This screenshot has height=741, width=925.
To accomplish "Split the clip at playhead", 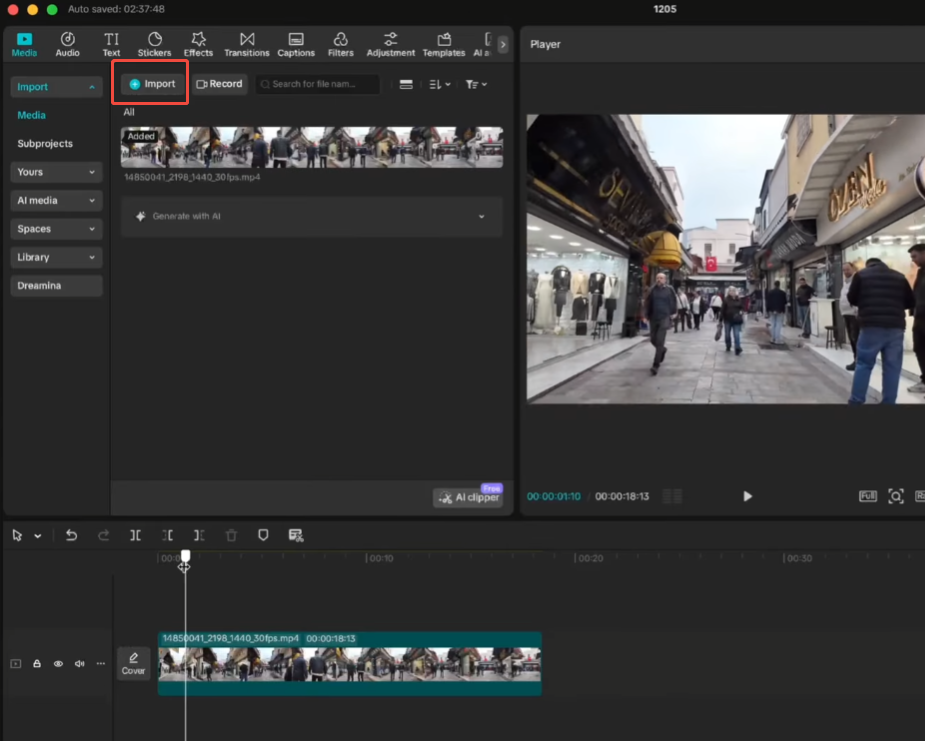I will pyautogui.click(x=135, y=535).
